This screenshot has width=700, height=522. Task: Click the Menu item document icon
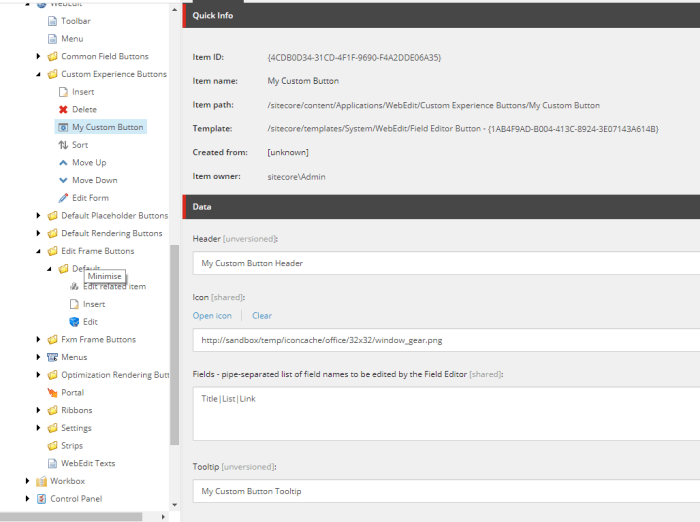tap(52, 39)
